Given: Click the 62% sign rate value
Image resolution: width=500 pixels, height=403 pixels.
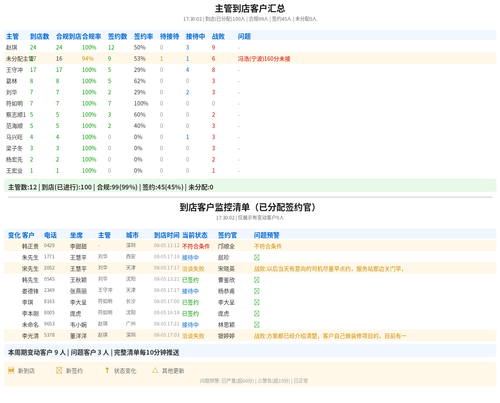Looking at the screenshot, I should pyautogui.click(x=140, y=81).
